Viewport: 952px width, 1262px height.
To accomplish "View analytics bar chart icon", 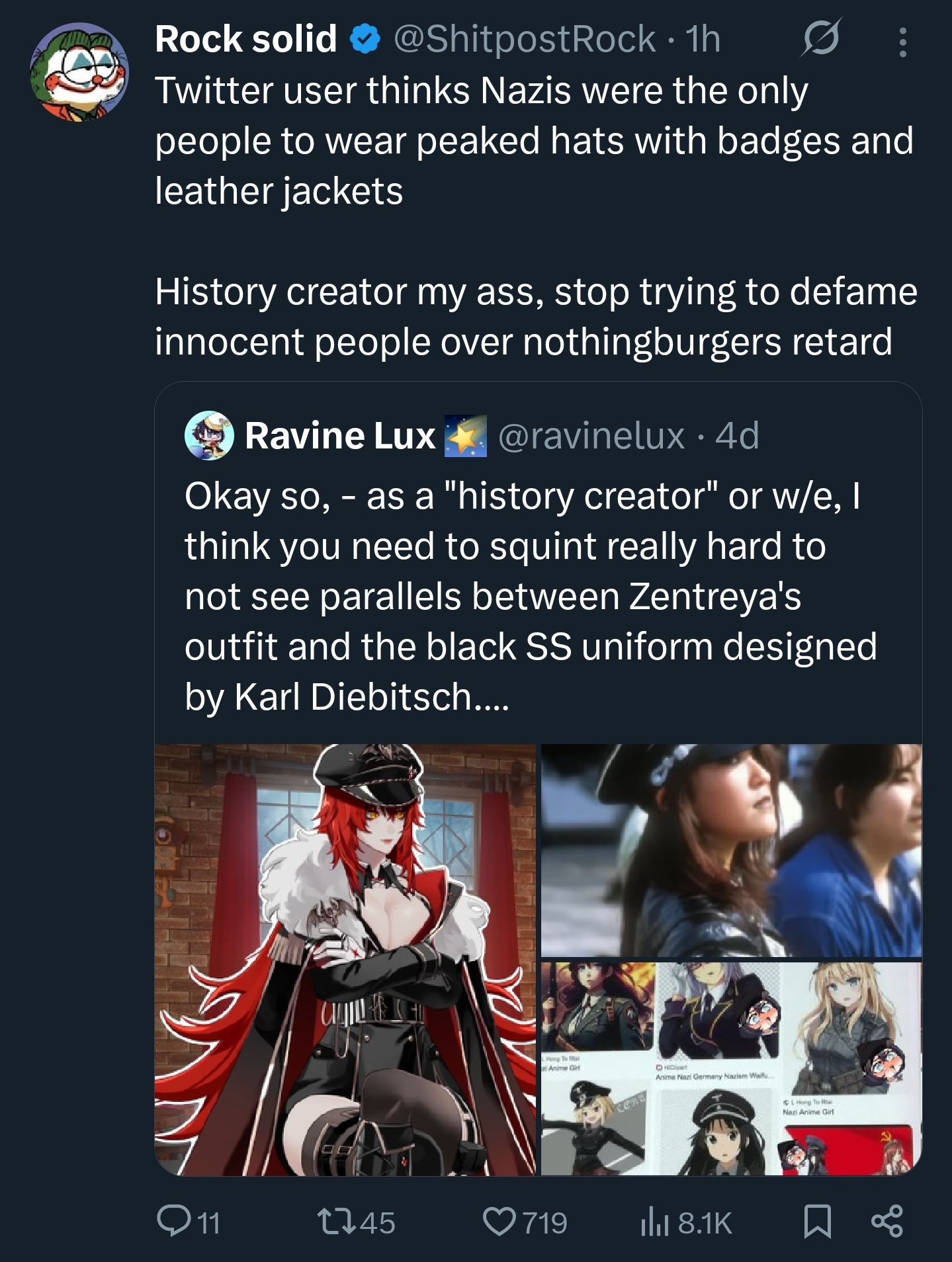I will click(x=654, y=1222).
